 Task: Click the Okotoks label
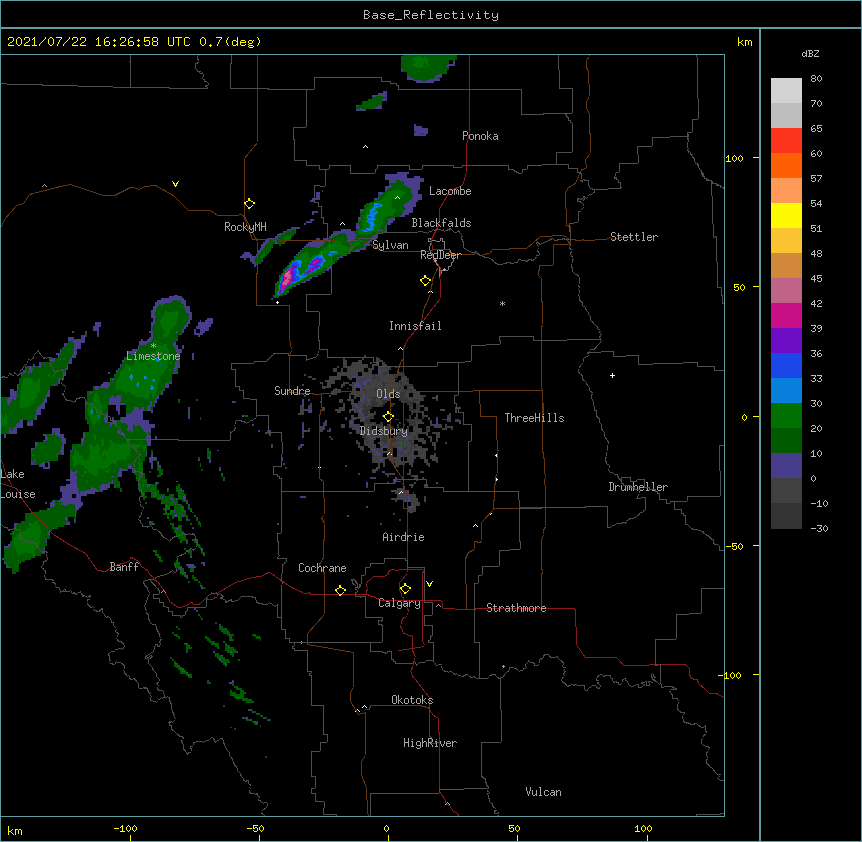(x=412, y=700)
